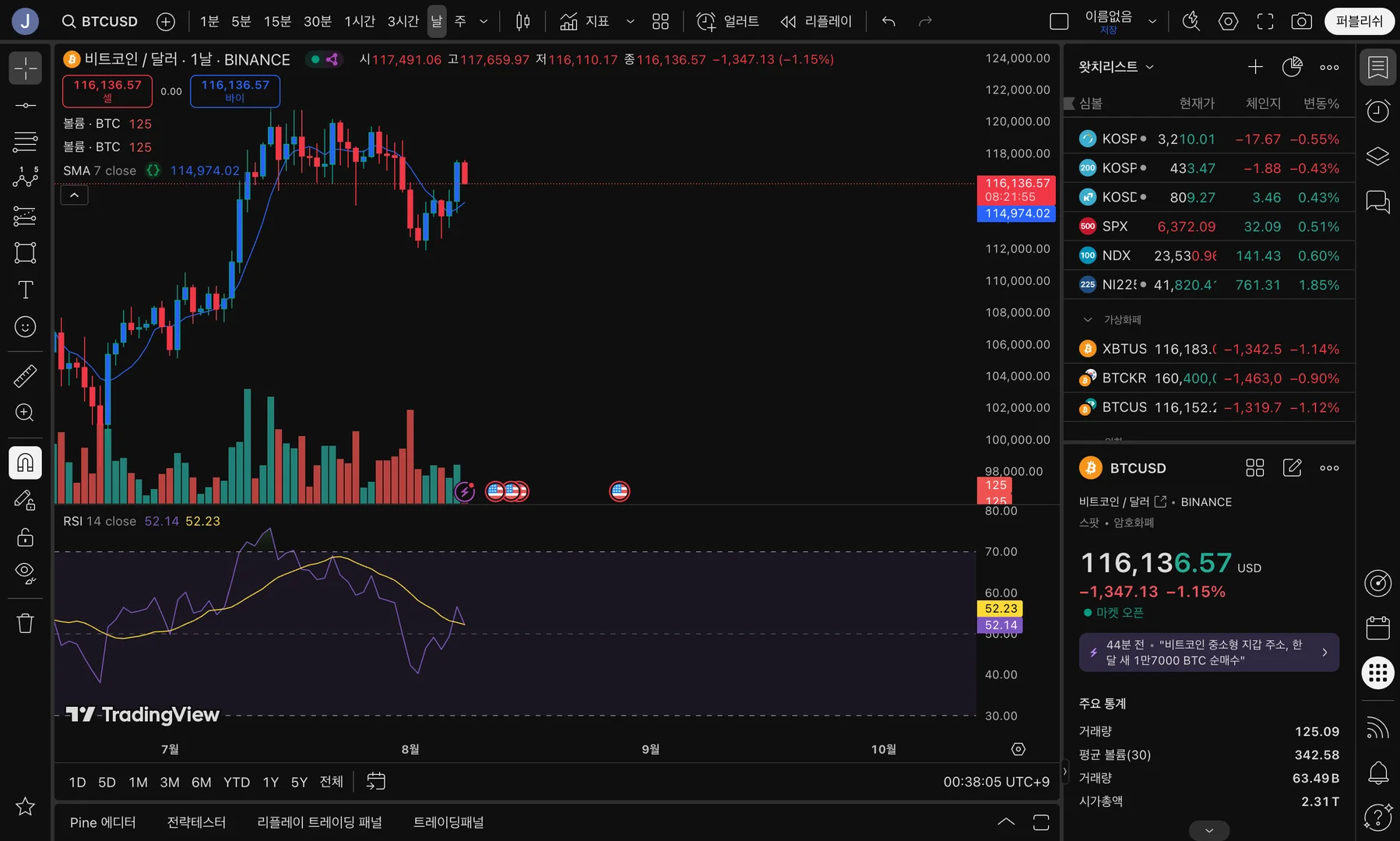The height and width of the screenshot is (841, 1400).
Task: Toggle stay in drawing mode
Action: [25, 500]
